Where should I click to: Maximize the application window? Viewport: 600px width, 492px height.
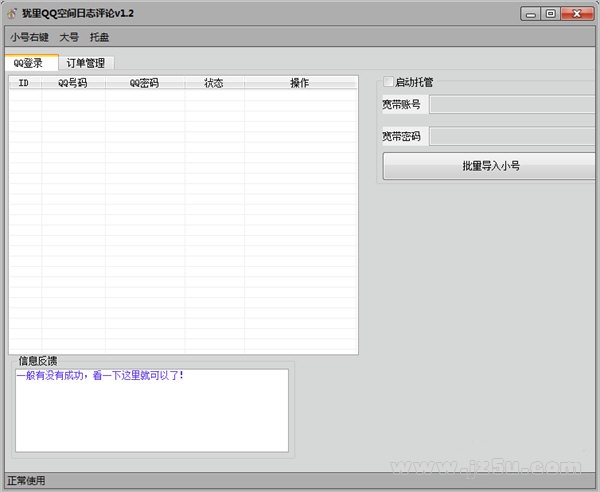coord(551,14)
